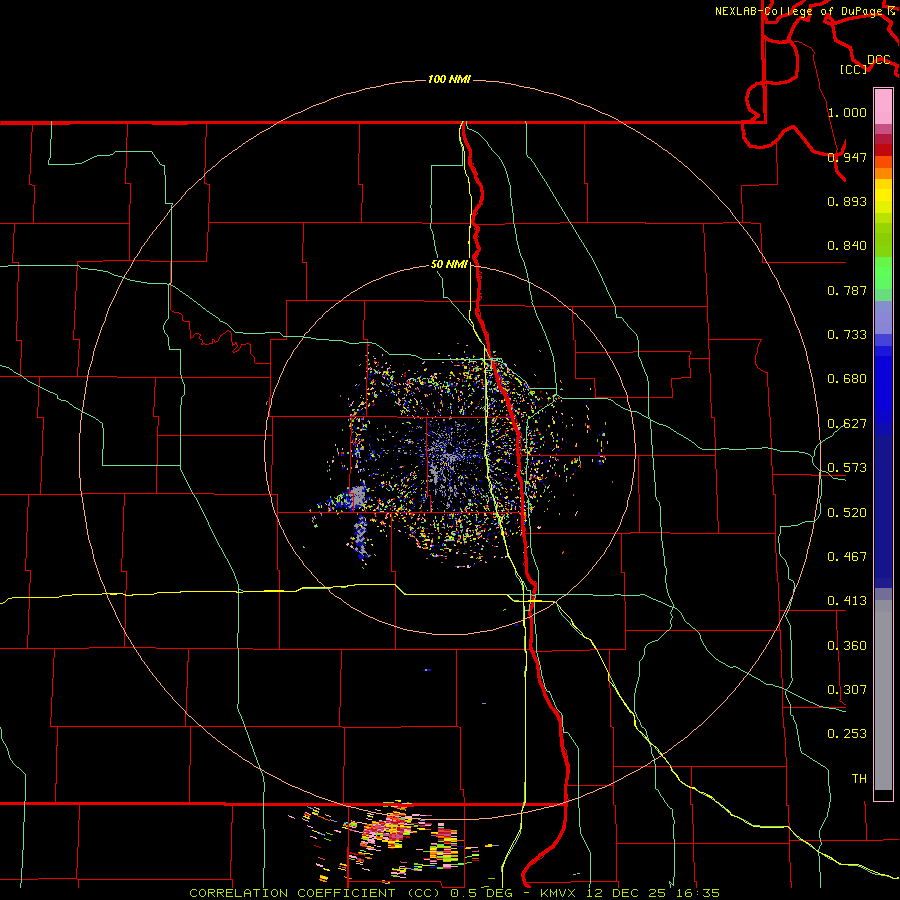This screenshot has width=900, height=900.
Task: Select the 0.947 color scale value
Action: pyautogui.click(x=847, y=157)
